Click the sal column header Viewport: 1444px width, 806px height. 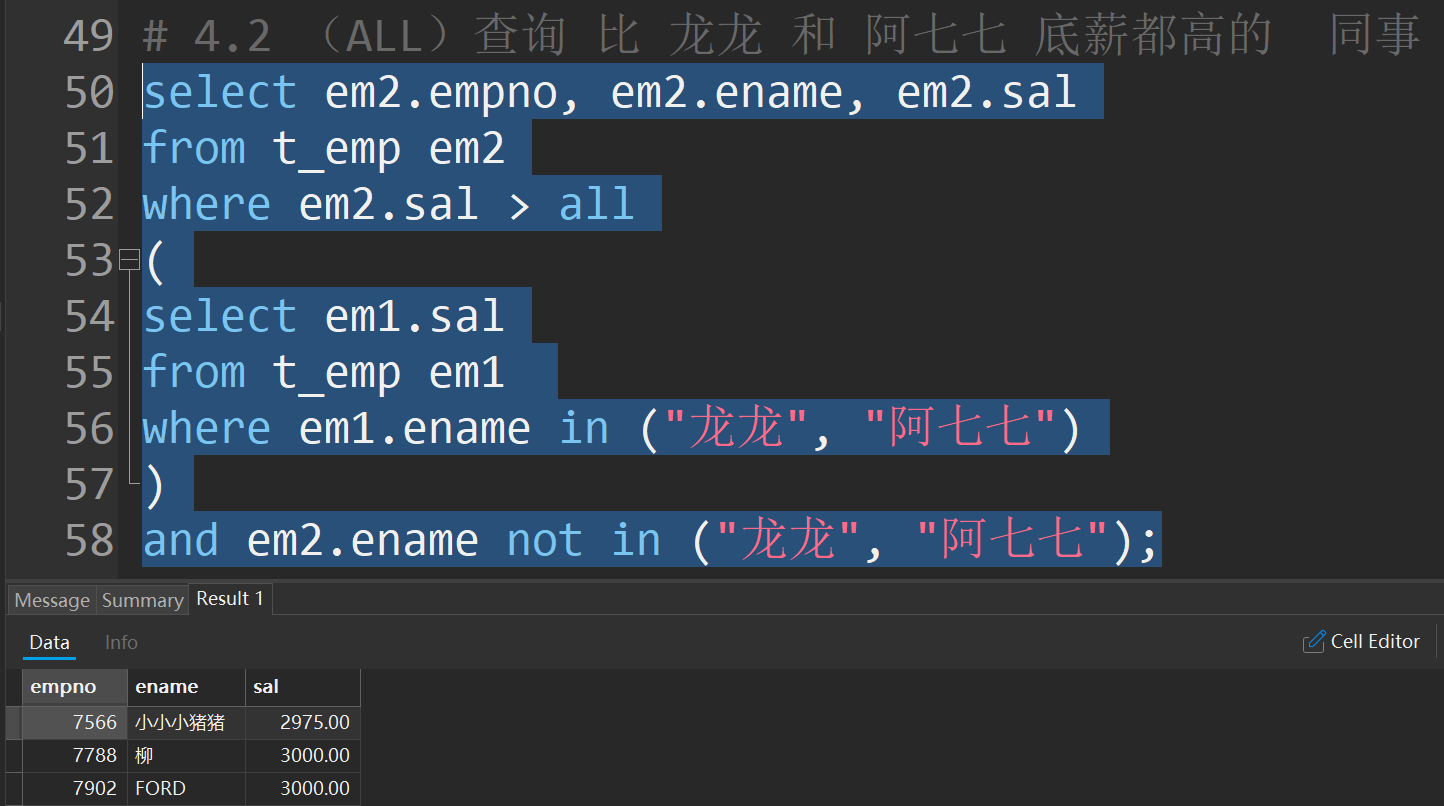[x=302, y=687]
